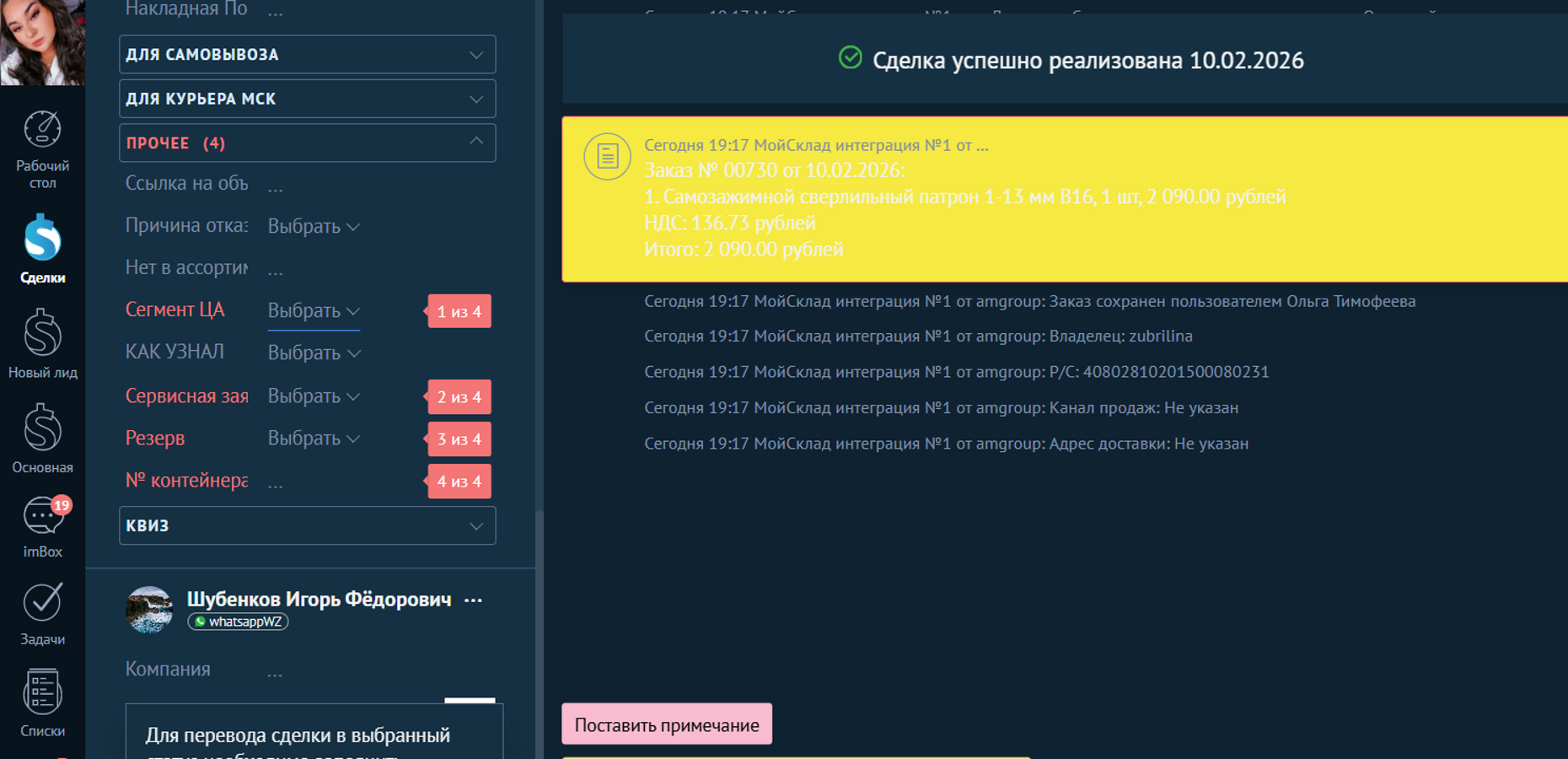Screen dimensions: 1568x759
Task: Open the Рабочий стол dashboard icon
Action: pyautogui.click(x=42, y=149)
